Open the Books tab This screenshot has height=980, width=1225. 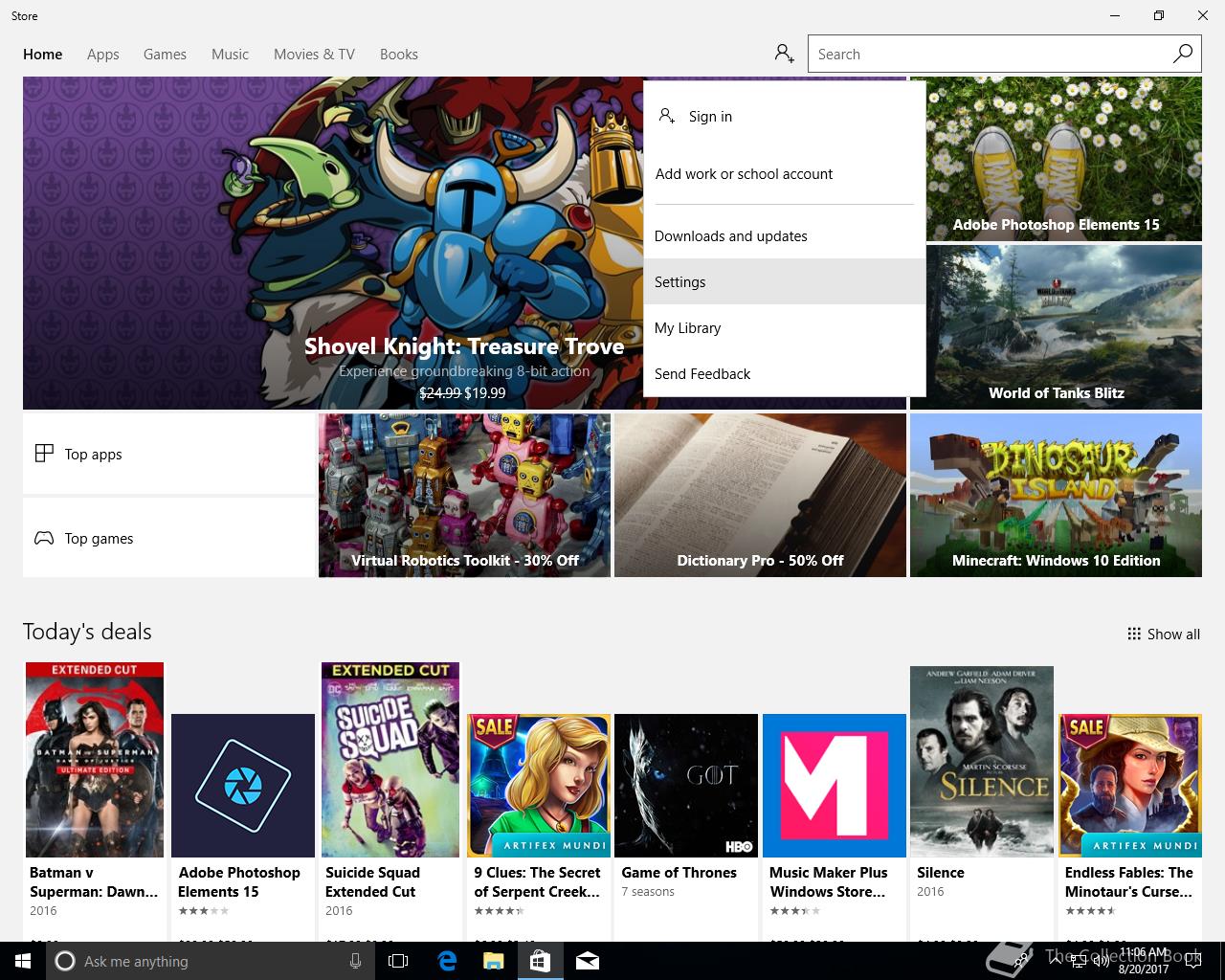click(x=399, y=54)
